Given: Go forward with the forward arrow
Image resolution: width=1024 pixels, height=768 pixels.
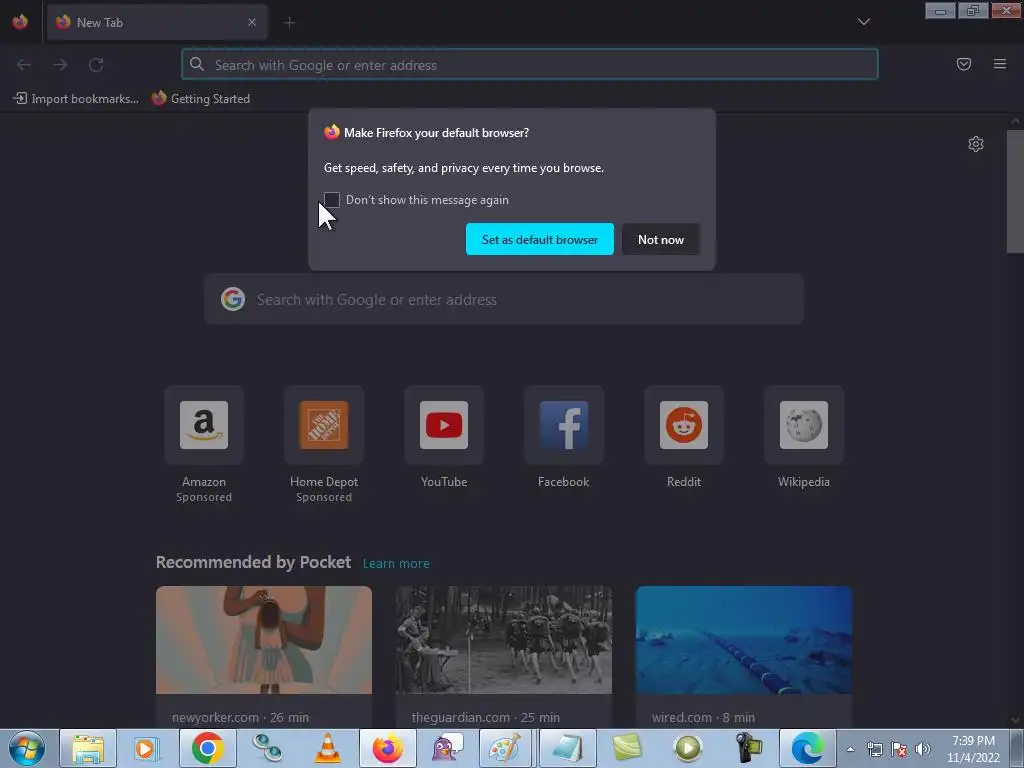Looking at the screenshot, I should click(x=60, y=65).
